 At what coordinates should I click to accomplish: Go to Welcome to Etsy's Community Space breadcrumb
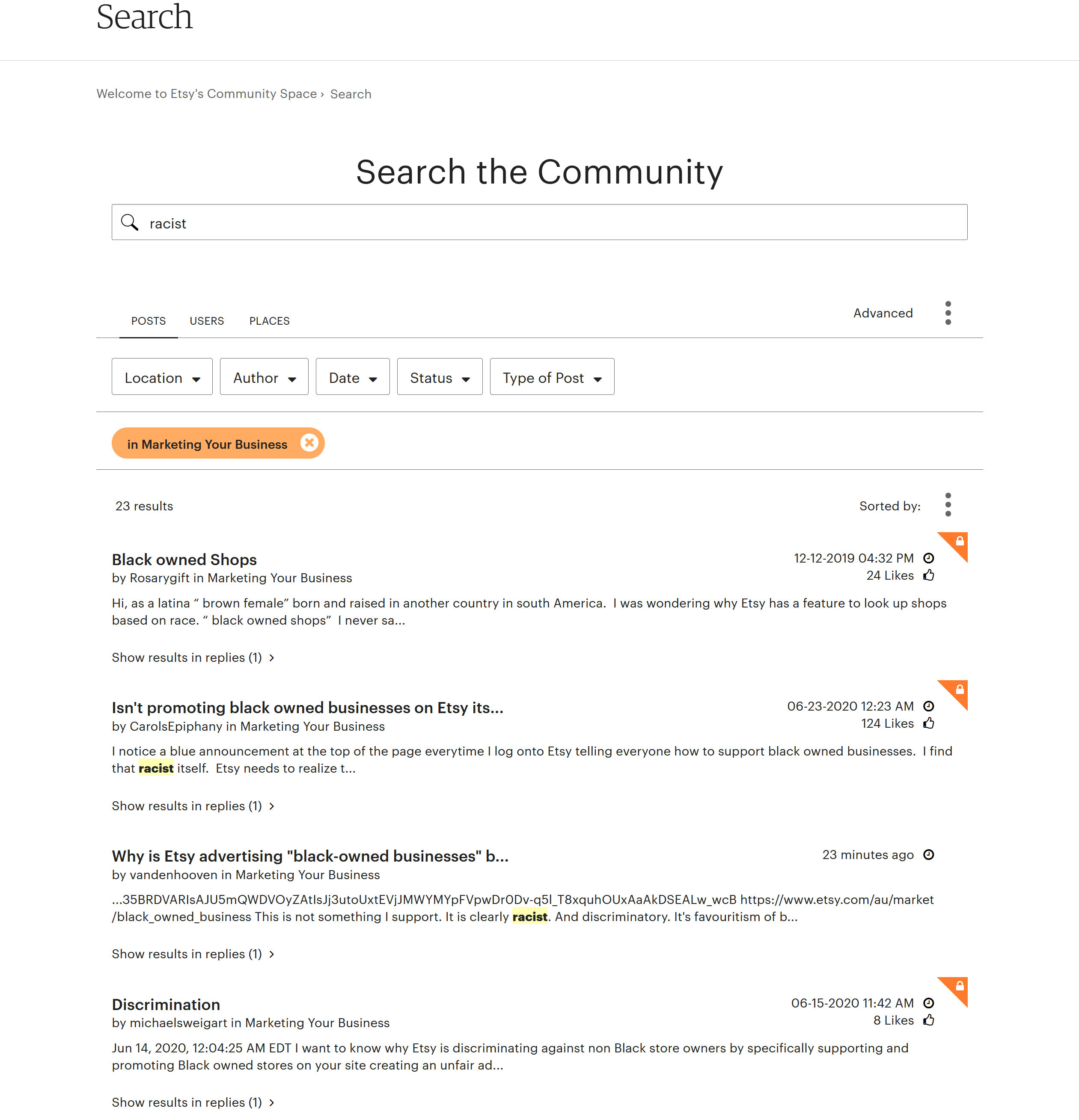click(x=206, y=94)
